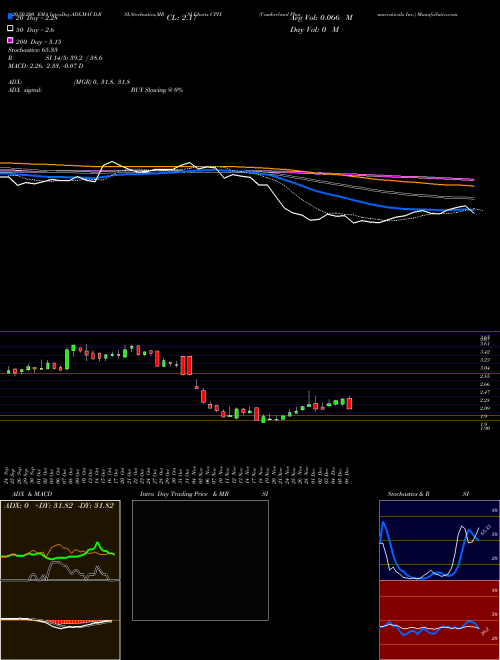Select the 'Day Vol: 0 M' label

click(315, 30)
